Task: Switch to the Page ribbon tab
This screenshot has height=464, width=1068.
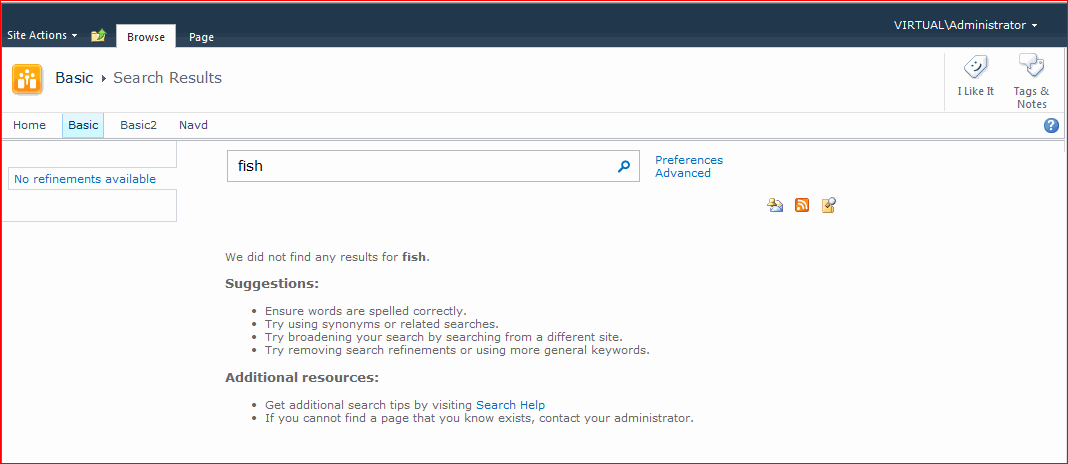Action: (x=201, y=37)
